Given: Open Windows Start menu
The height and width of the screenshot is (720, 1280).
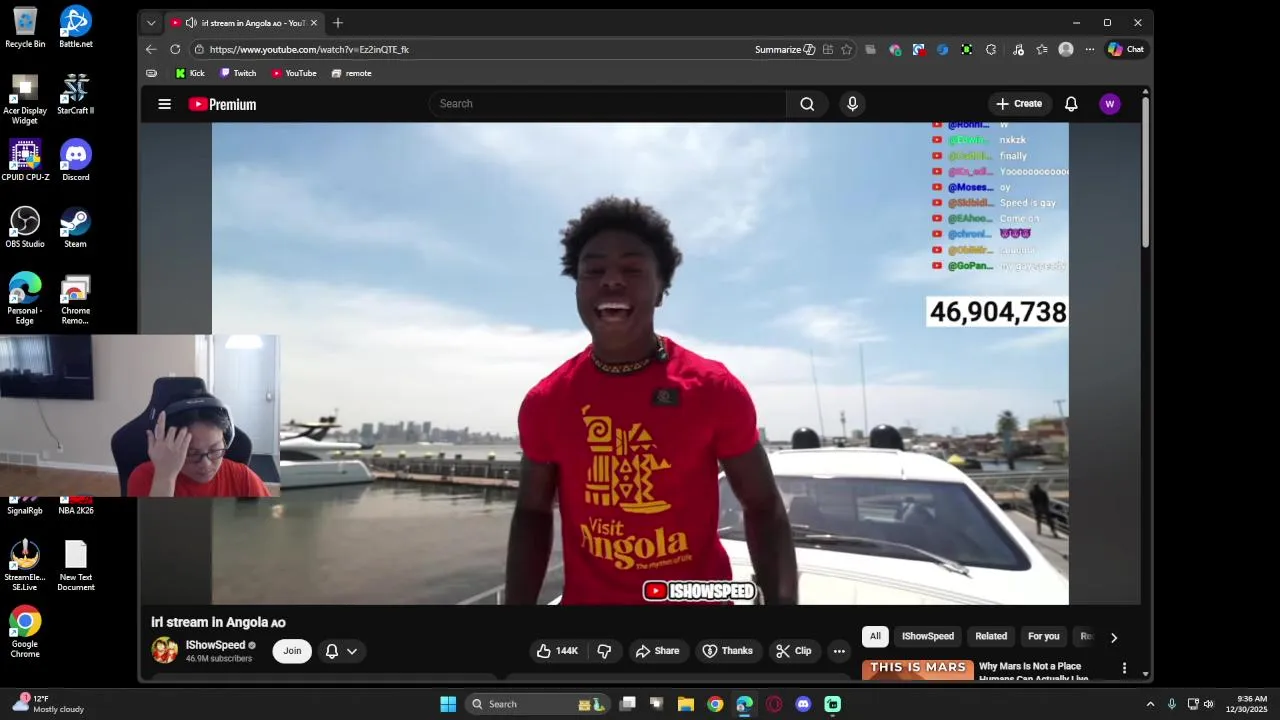Looking at the screenshot, I should pyautogui.click(x=448, y=704).
